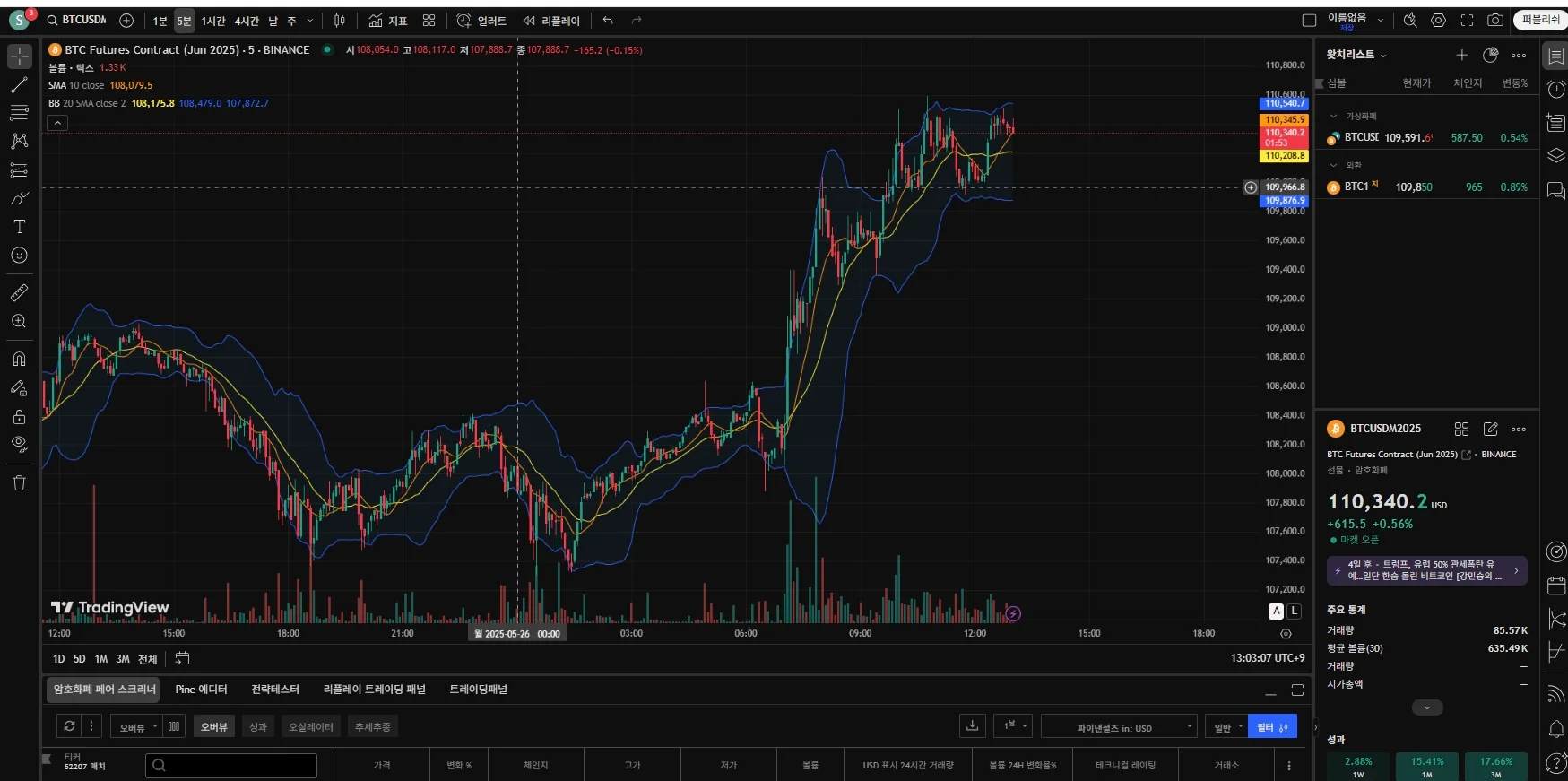Screen dimensions: 1568x781
Task: Select the text annotation tool
Action: click(x=19, y=227)
